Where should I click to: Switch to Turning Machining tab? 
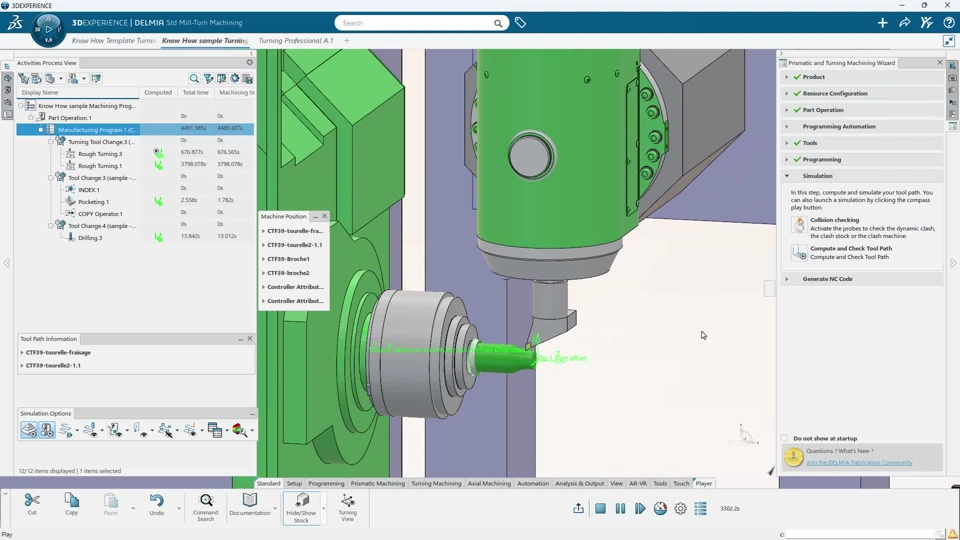coord(436,484)
